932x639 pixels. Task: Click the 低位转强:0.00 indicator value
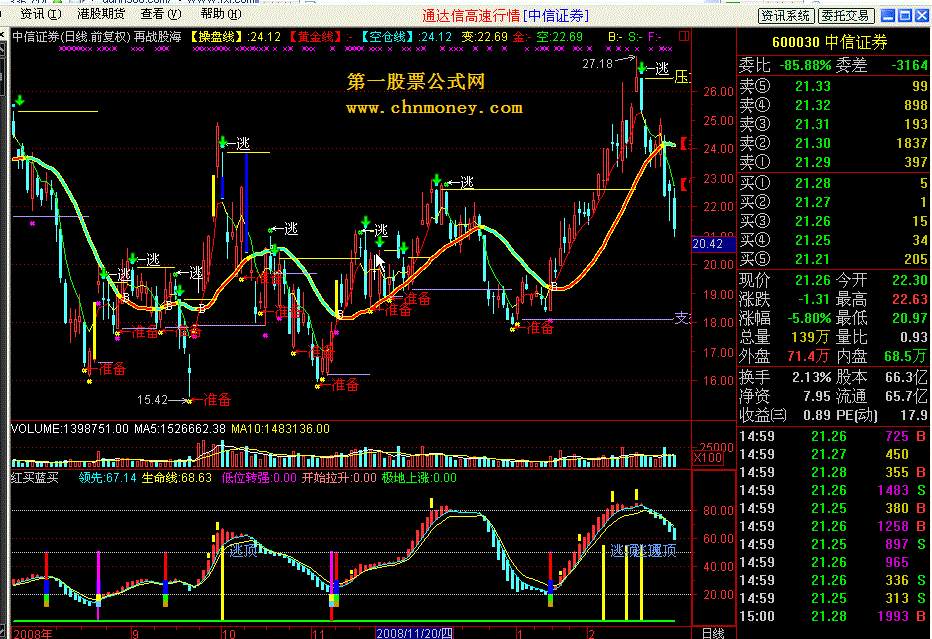[259, 478]
